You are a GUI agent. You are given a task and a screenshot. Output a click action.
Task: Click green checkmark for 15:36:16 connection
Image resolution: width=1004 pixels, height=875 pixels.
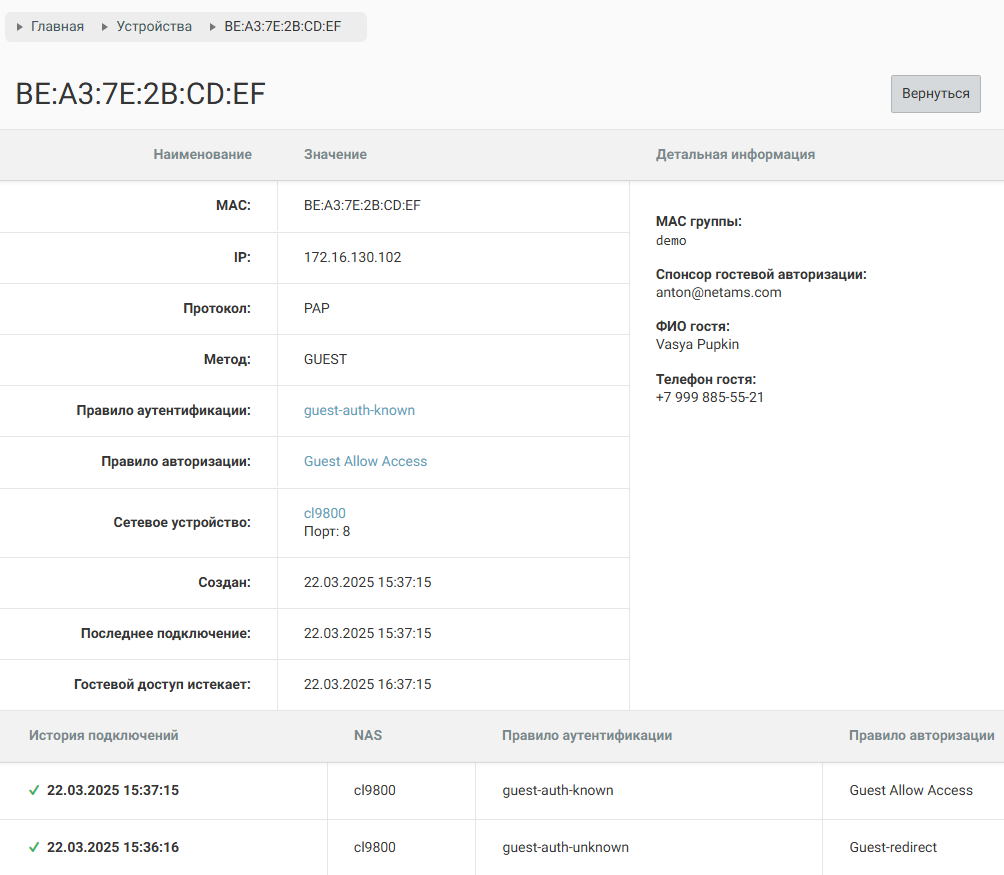point(34,847)
